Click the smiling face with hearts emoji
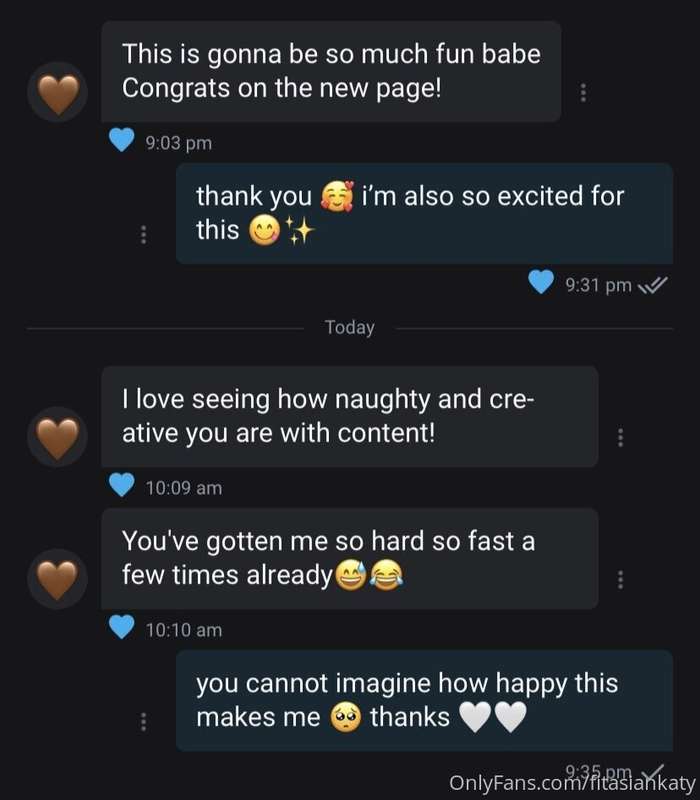The width and height of the screenshot is (700, 800). point(337,196)
